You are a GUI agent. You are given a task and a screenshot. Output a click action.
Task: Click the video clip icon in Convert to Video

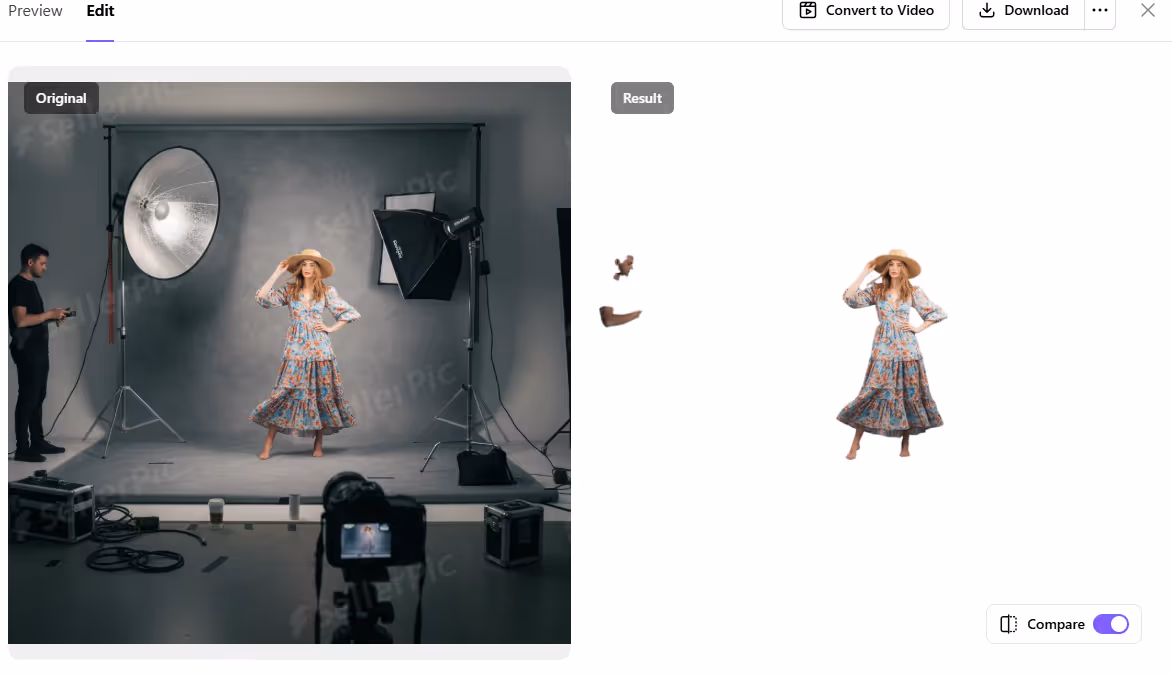tap(808, 11)
